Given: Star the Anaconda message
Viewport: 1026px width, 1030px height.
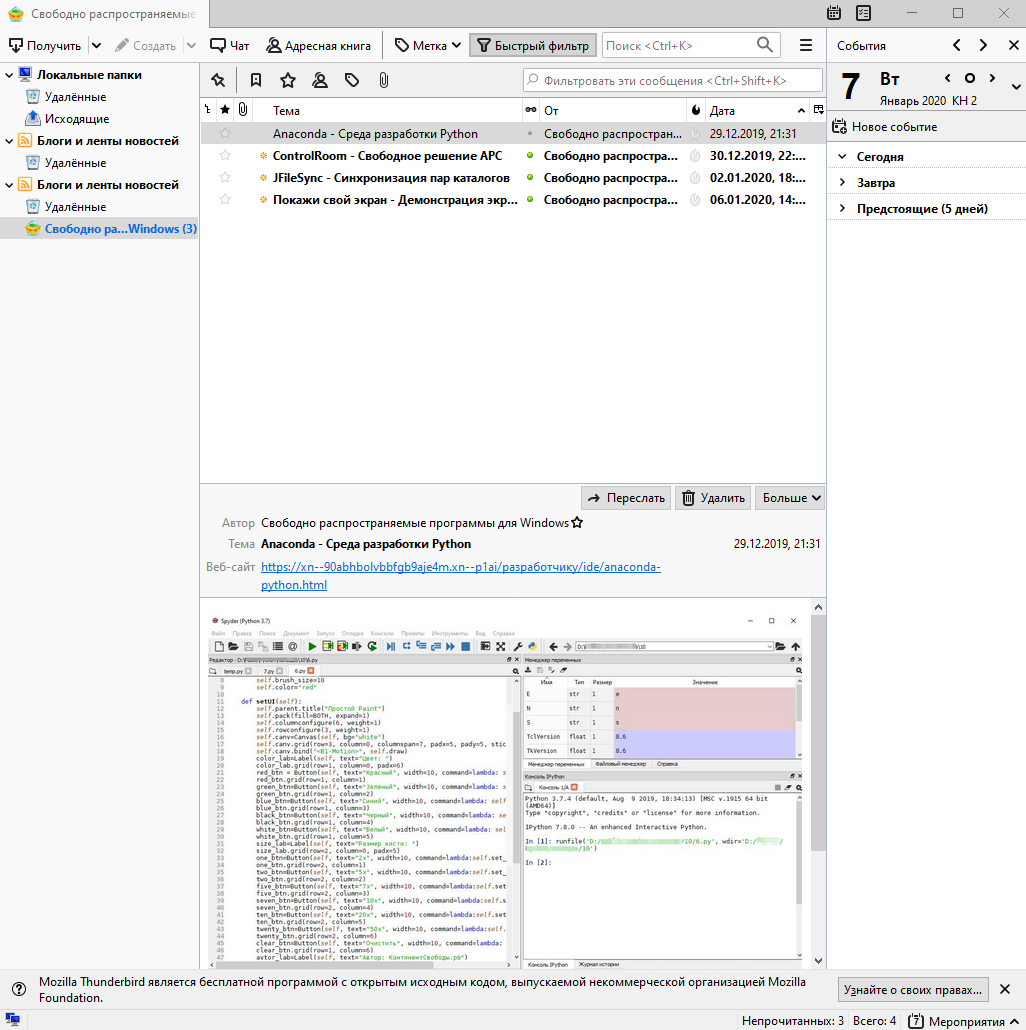Looking at the screenshot, I should (225, 133).
